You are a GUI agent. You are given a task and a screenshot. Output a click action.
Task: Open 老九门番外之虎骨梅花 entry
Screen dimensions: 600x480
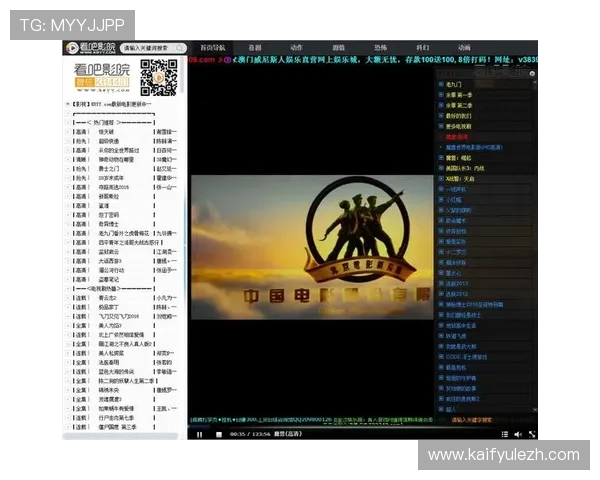124,233
